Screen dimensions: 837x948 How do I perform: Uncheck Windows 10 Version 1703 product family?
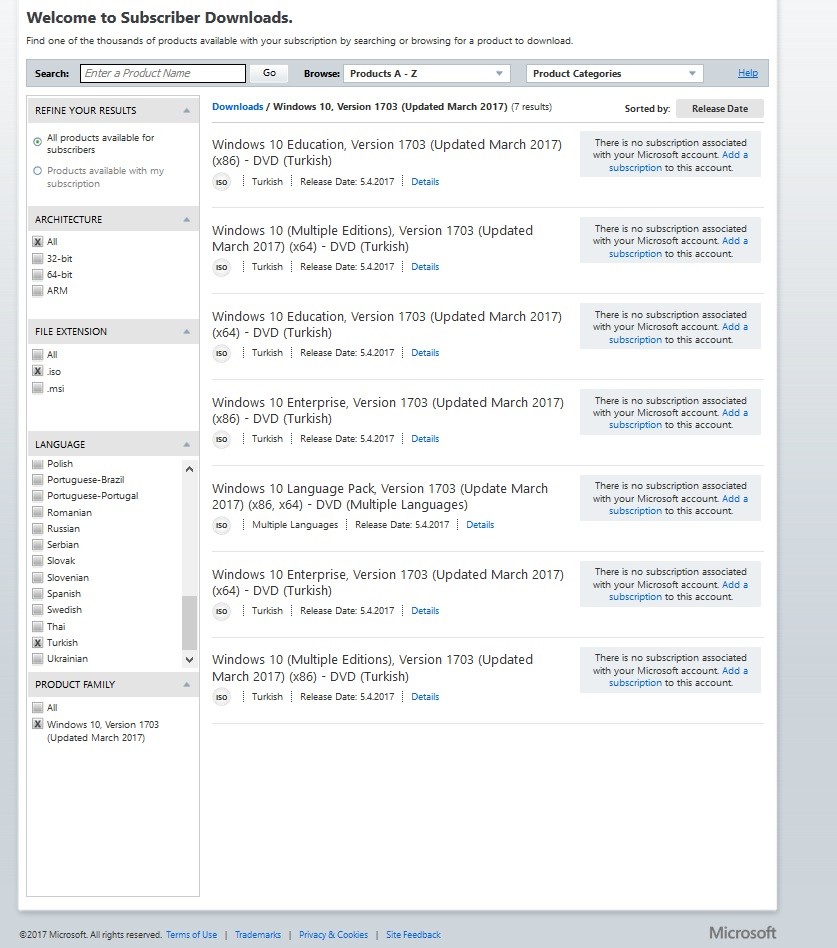pyautogui.click(x=37, y=724)
